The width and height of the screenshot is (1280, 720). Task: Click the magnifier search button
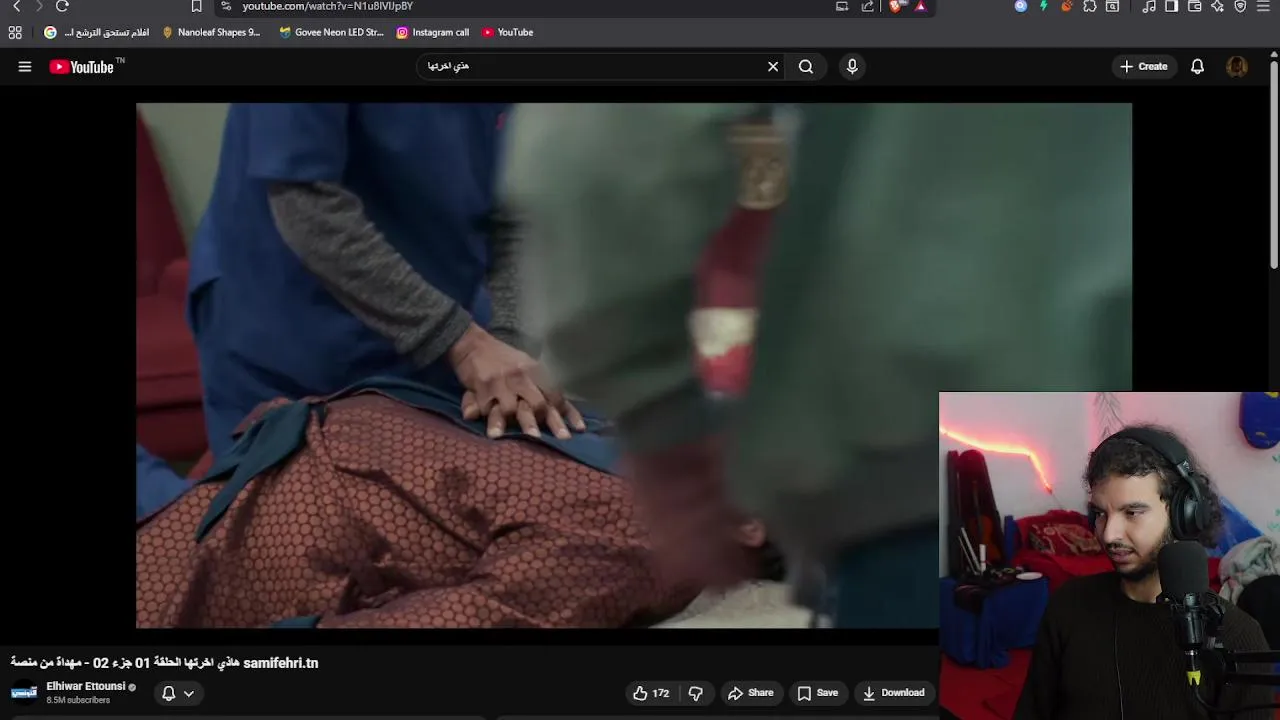[x=806, y=67]
